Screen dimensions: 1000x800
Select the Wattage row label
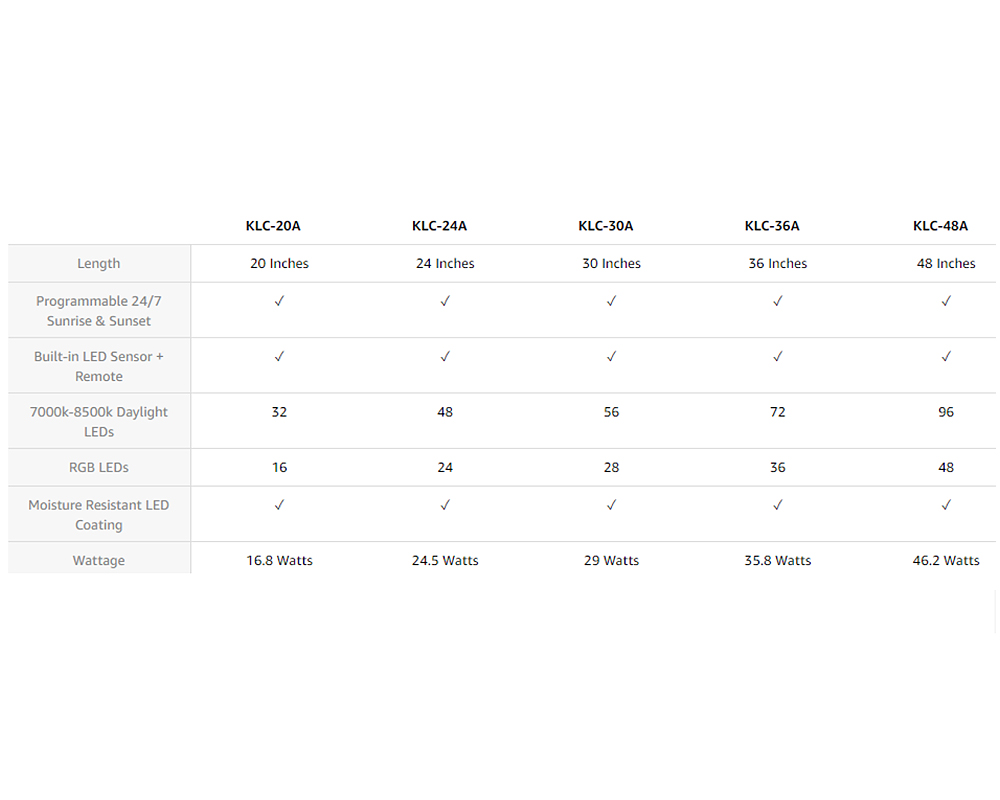click(99, 561)
